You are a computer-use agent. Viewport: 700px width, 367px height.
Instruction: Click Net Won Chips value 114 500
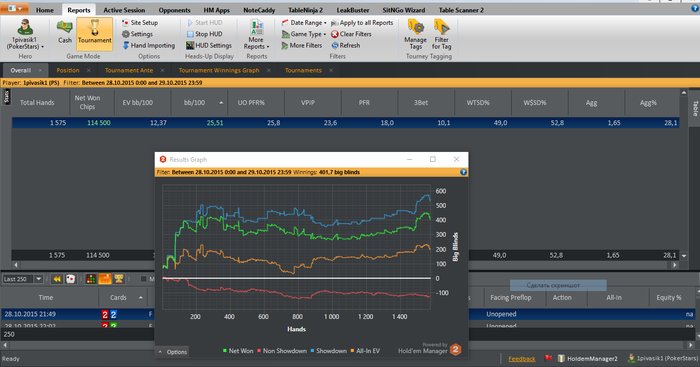pyautogui.click(x=99, y=123)
